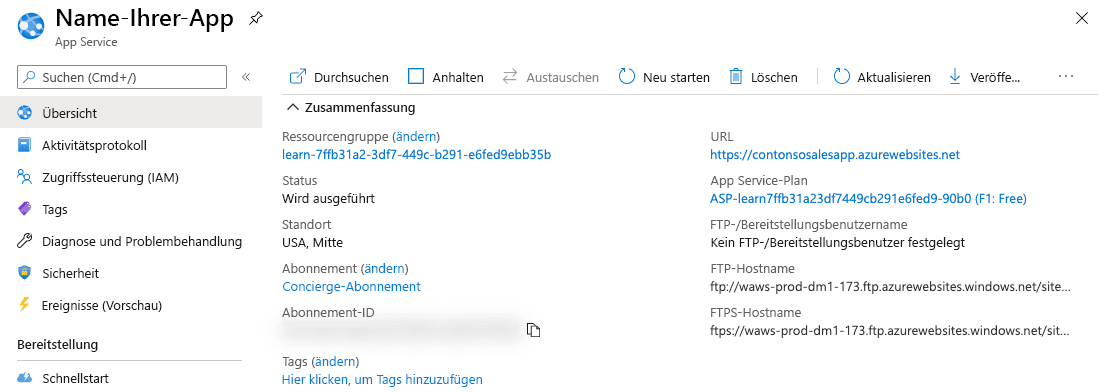Click the Zugriffssteuerung people icon
The width and height of the screenshot is (1113, 392).
(25, 178)
